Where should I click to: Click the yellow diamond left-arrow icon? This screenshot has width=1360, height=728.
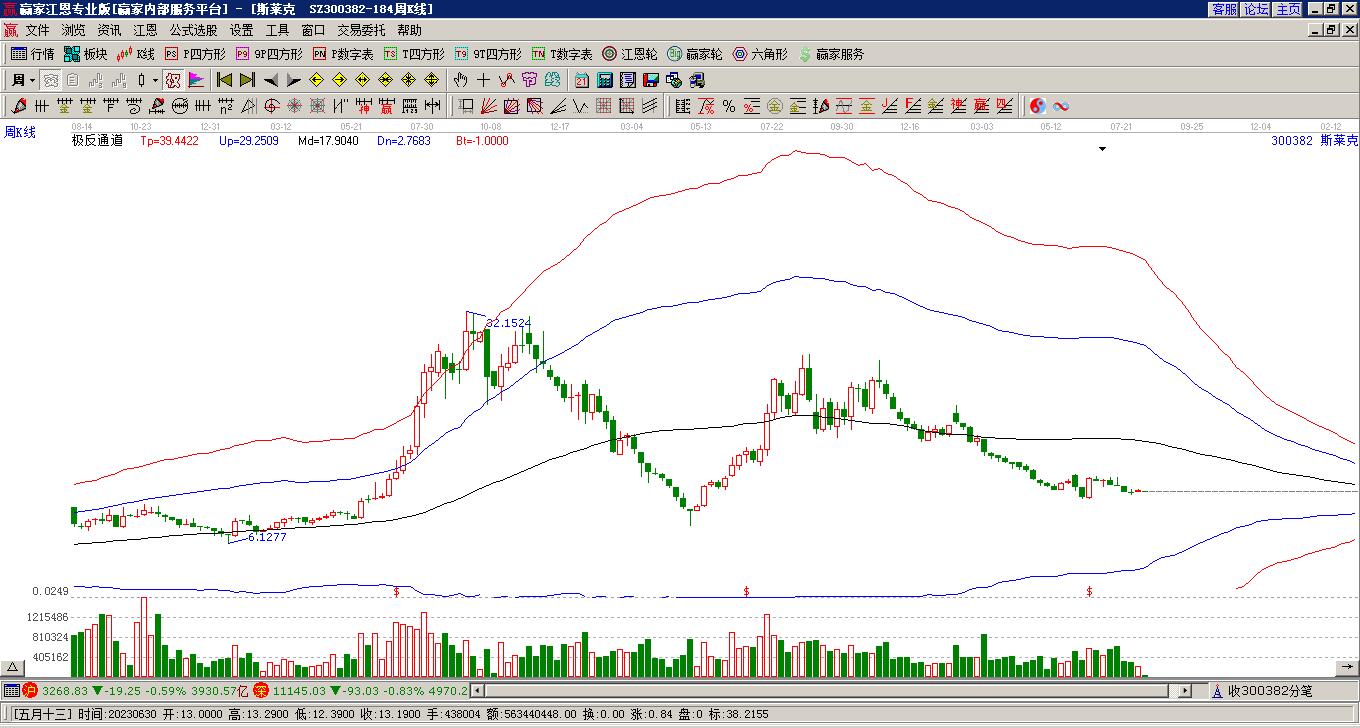317,80
